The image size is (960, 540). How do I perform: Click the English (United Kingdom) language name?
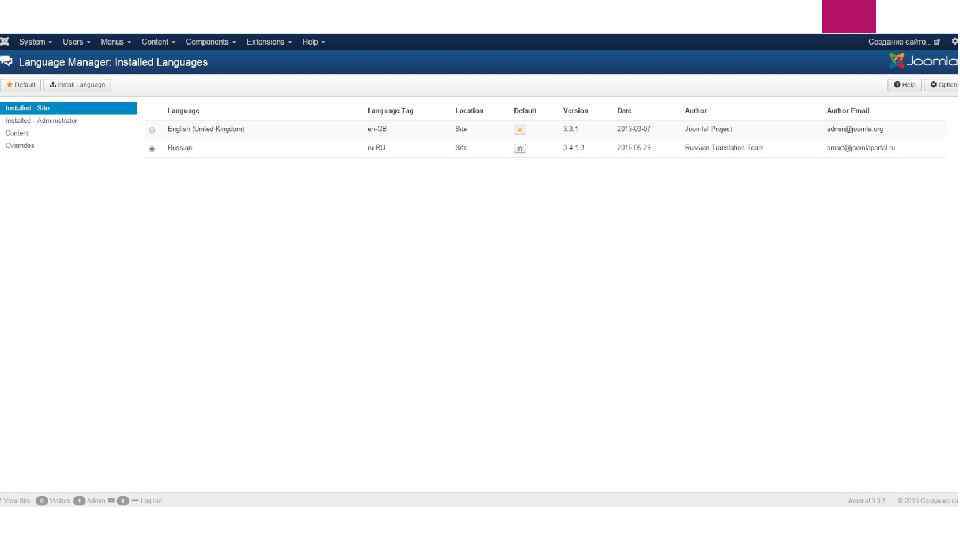click(x=206, y=129)
